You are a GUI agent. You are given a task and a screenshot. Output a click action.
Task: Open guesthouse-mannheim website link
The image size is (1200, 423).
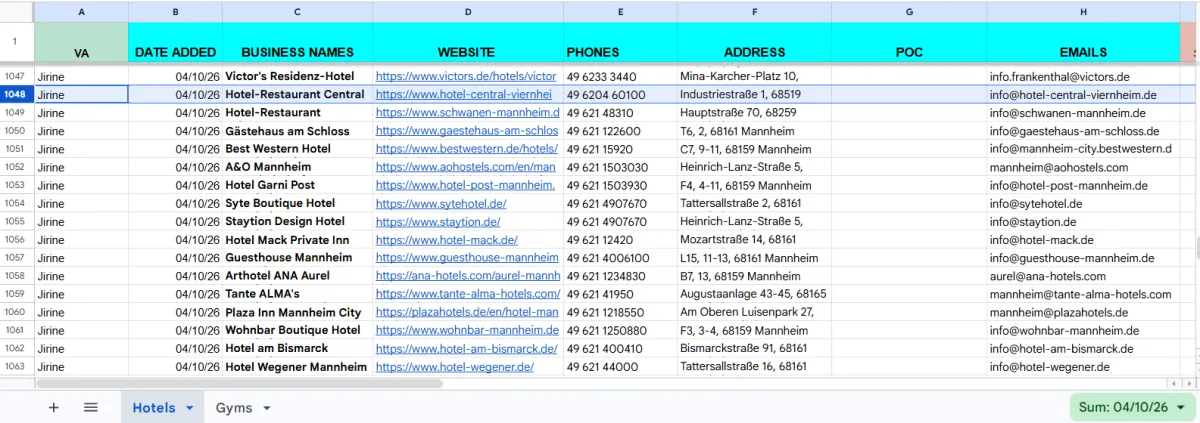click(x=467, y=258)
